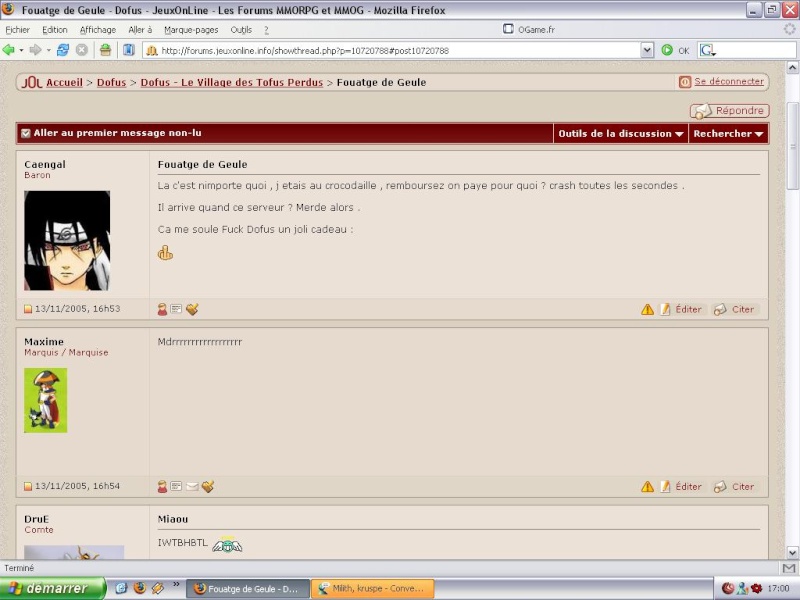Image resolution: width=800 pixels, height=600 pixels.
Task: Open the Marque-pages menu
Action: pyautogui.click(x=191, y=30)
